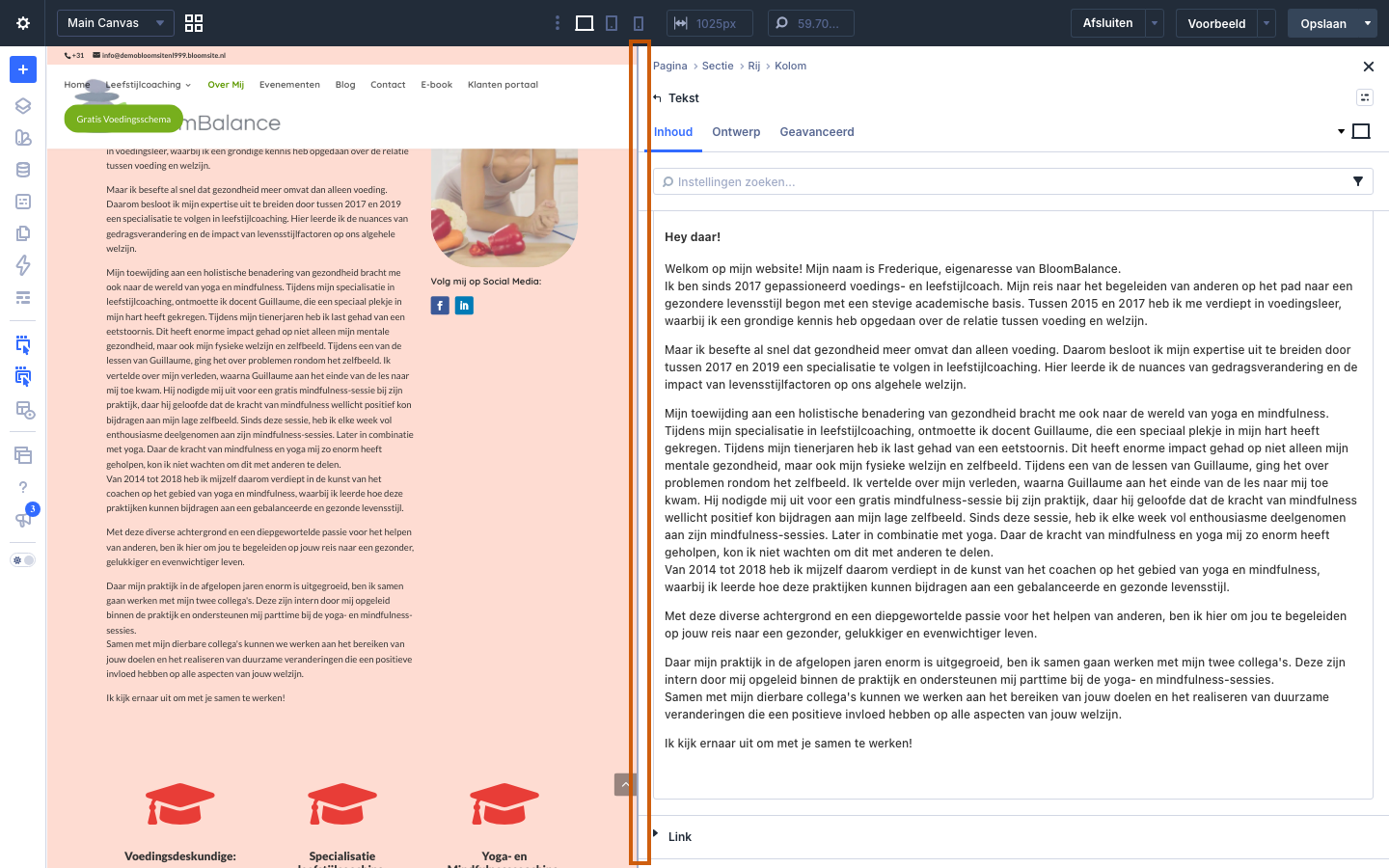1389x868 pixels.
Task: Open the Main Canvas dropdown
Action: coord(116,23)
